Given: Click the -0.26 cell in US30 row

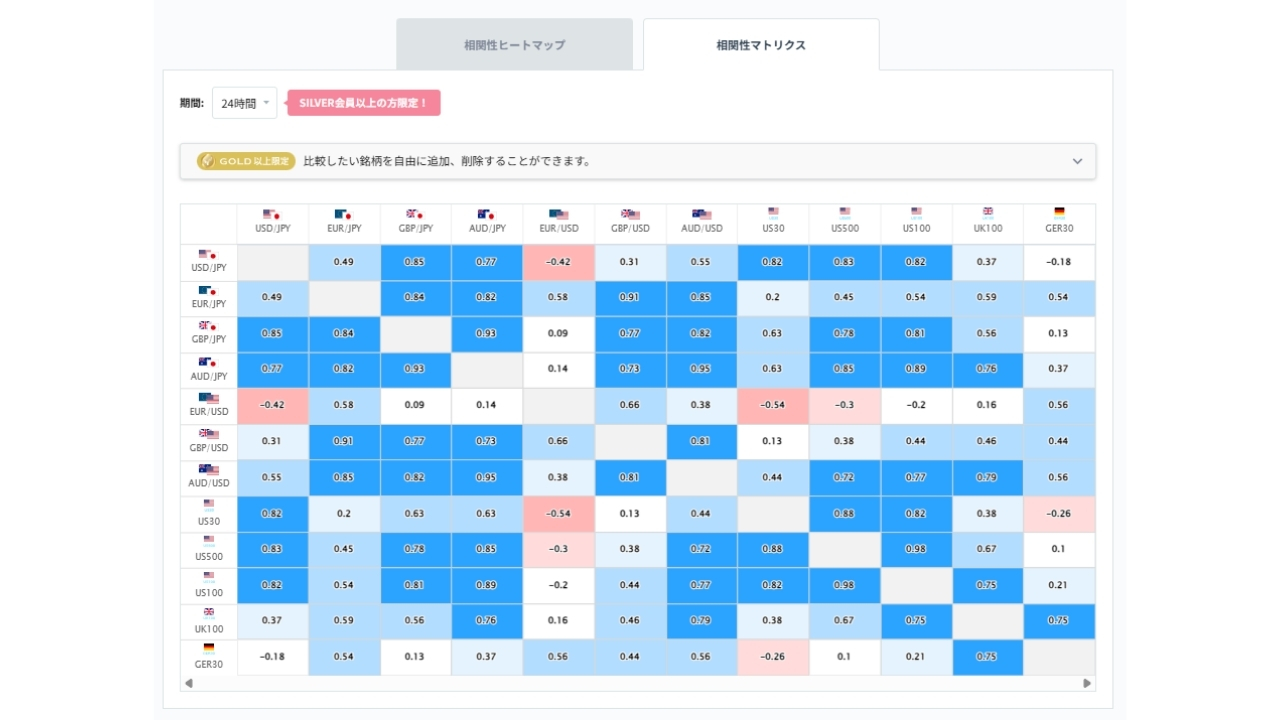Looking at the screenshot, I should tap(1059, 513).
